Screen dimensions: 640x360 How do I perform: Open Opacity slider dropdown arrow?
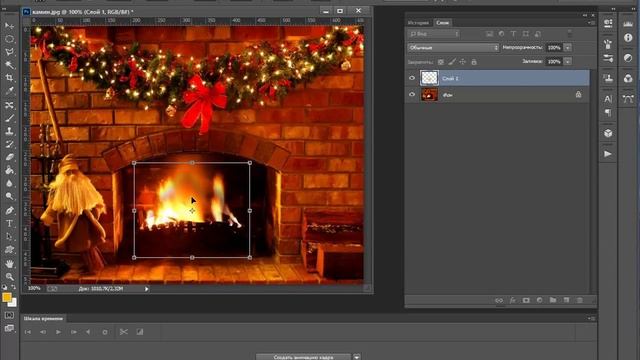(567, 48)
